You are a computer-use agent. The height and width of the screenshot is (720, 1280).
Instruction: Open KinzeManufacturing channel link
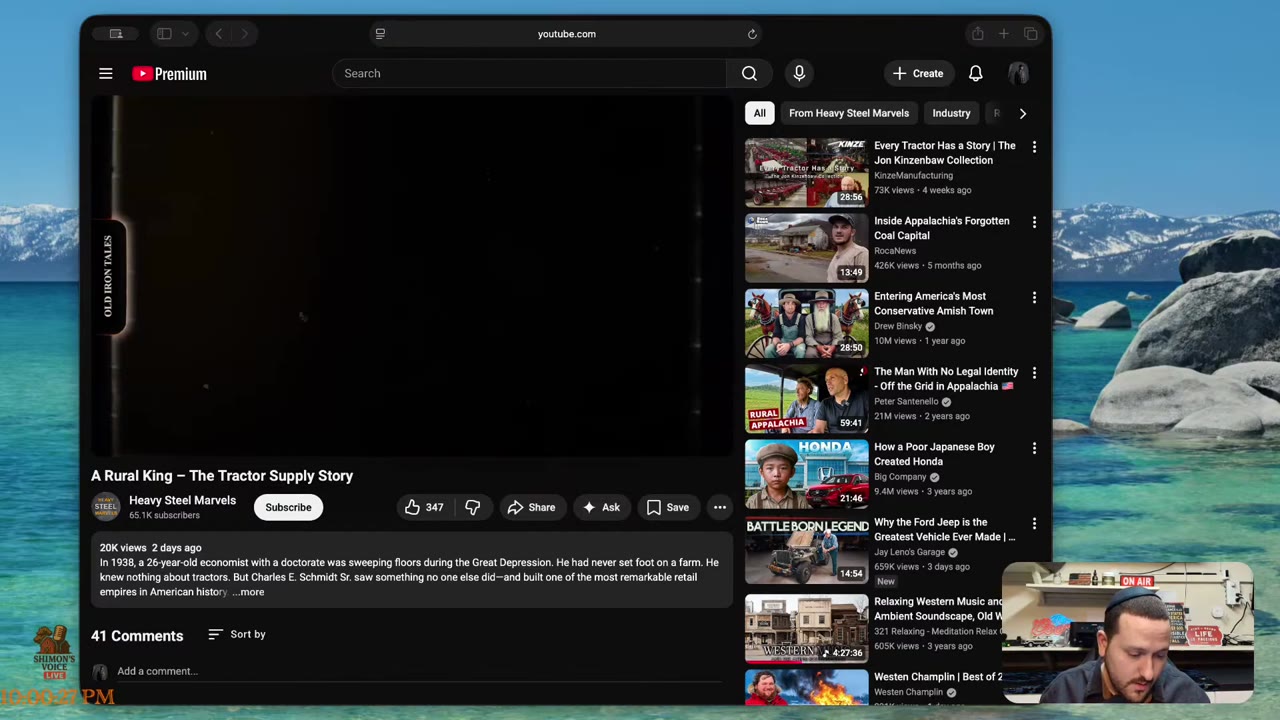(913, 175)
